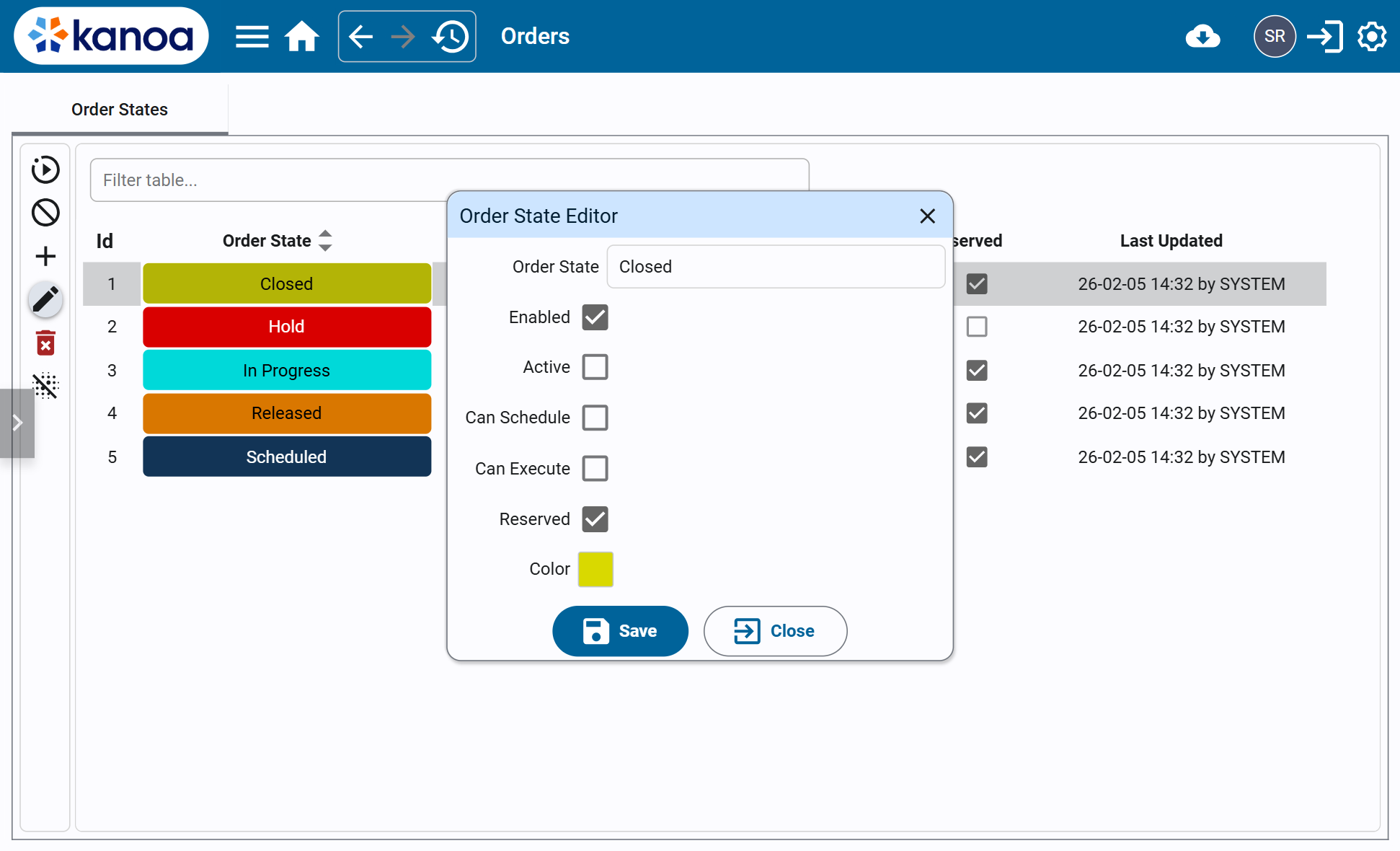Expand the collapsed panel chevron on left edge
This screenshot has height=851, width=1400.
click(17, 423)
